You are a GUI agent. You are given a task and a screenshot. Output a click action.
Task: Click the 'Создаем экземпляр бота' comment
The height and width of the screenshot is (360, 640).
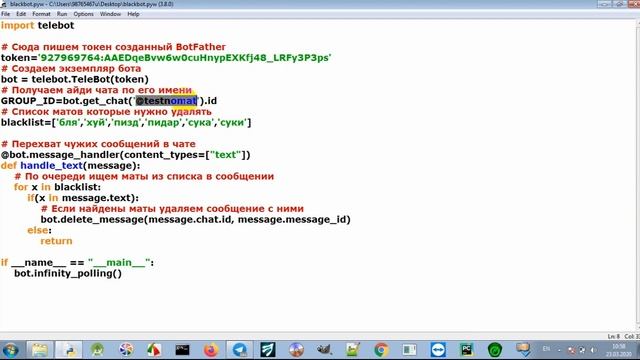(71, 69)
